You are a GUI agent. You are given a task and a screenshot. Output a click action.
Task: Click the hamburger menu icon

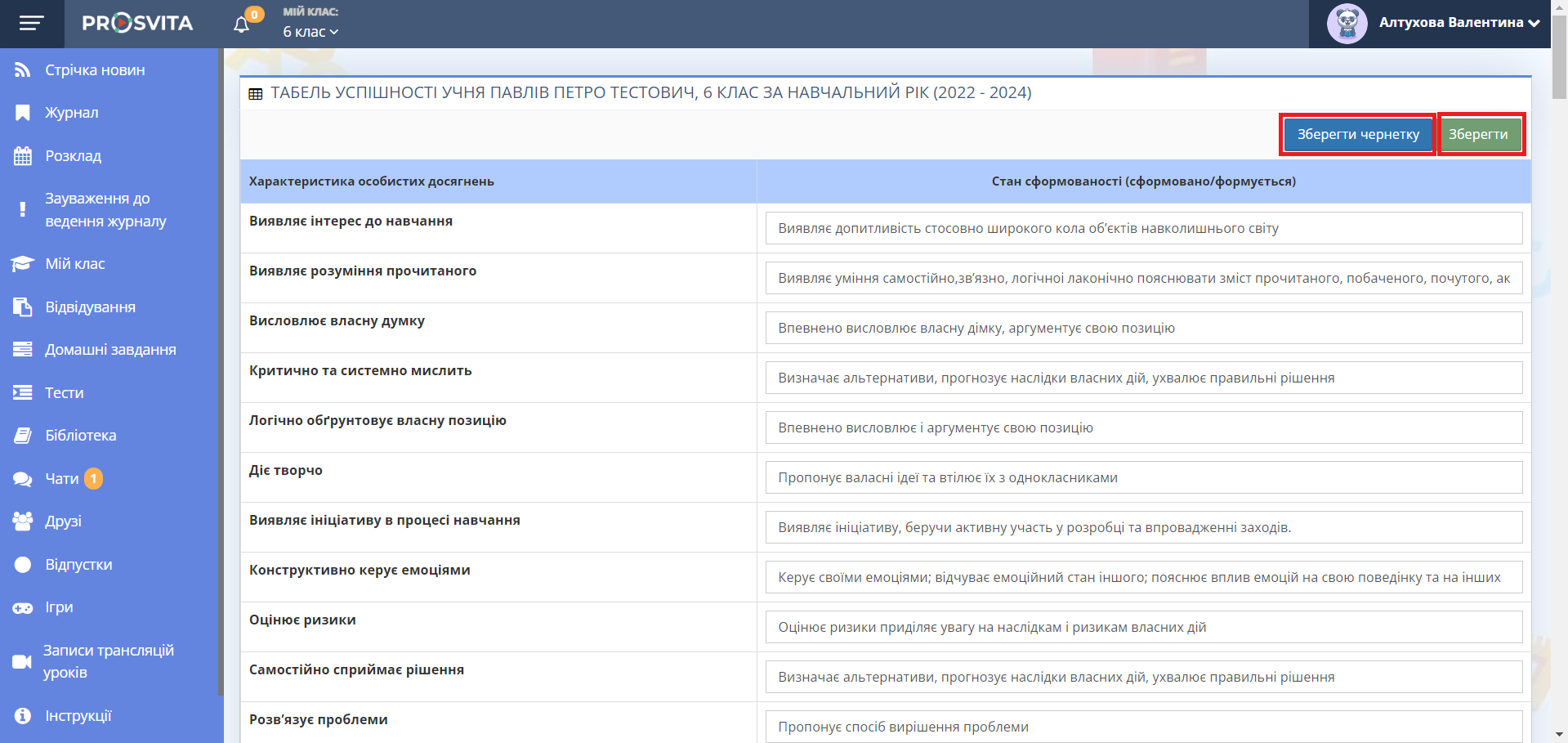tap(31, 24)
